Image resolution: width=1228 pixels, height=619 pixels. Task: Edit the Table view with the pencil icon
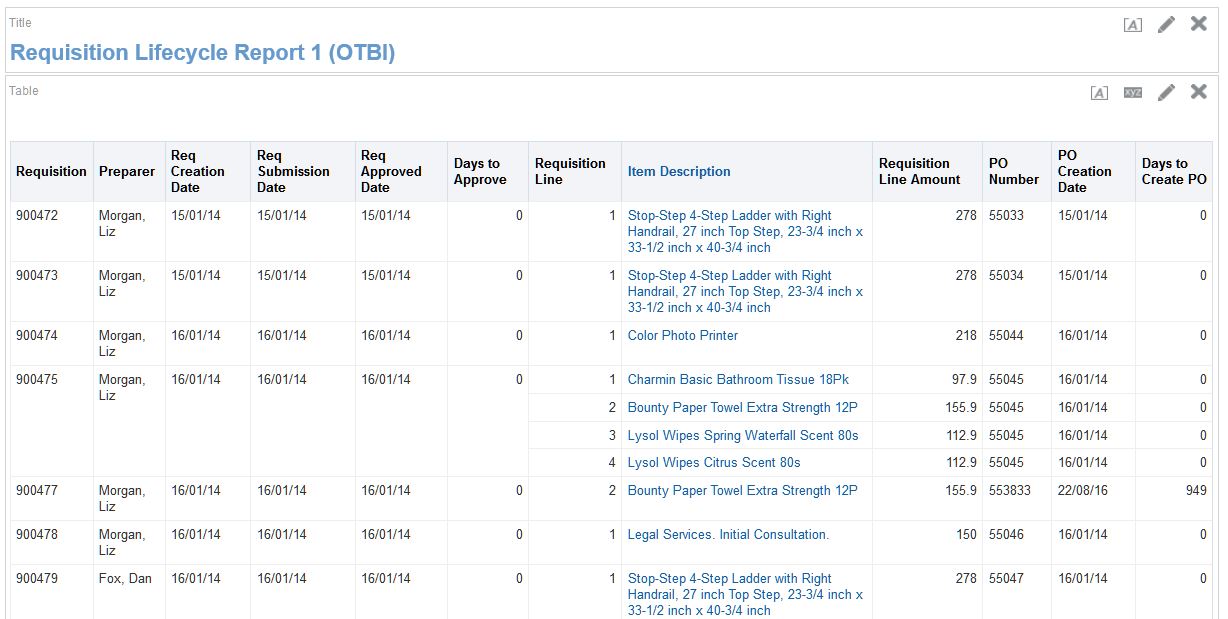pyautogui.click(x=1165, y=91)
